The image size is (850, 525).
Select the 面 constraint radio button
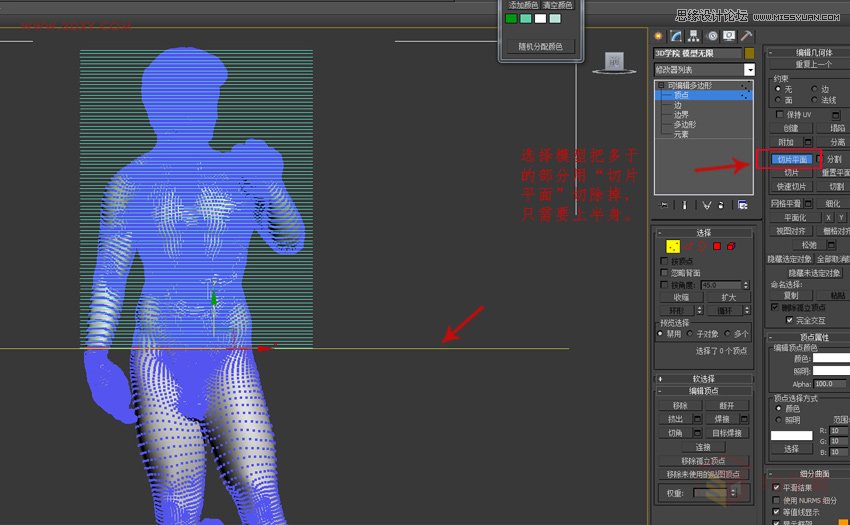coord(778,100)
